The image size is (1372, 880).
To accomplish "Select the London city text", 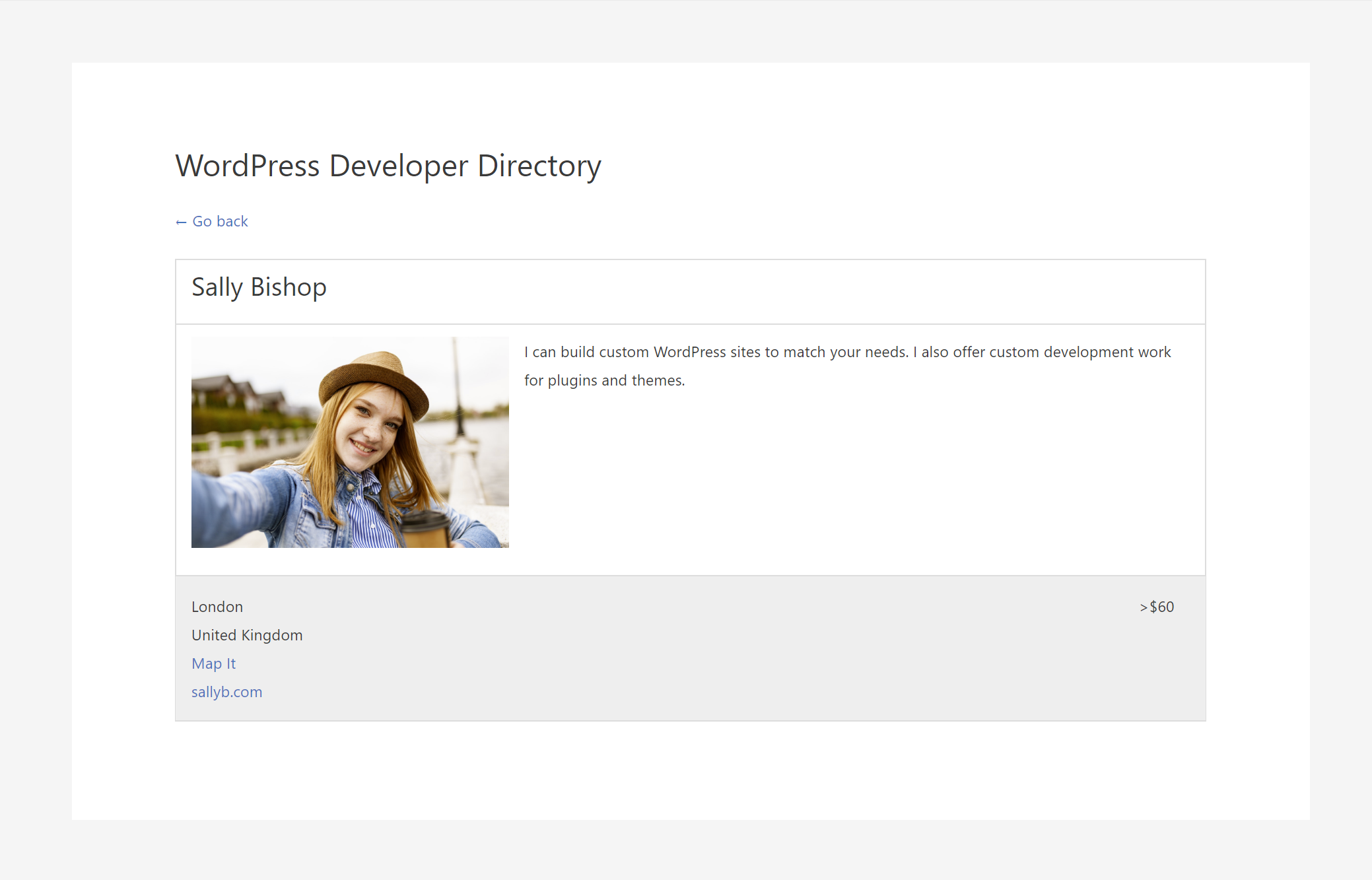I will 217,607.
